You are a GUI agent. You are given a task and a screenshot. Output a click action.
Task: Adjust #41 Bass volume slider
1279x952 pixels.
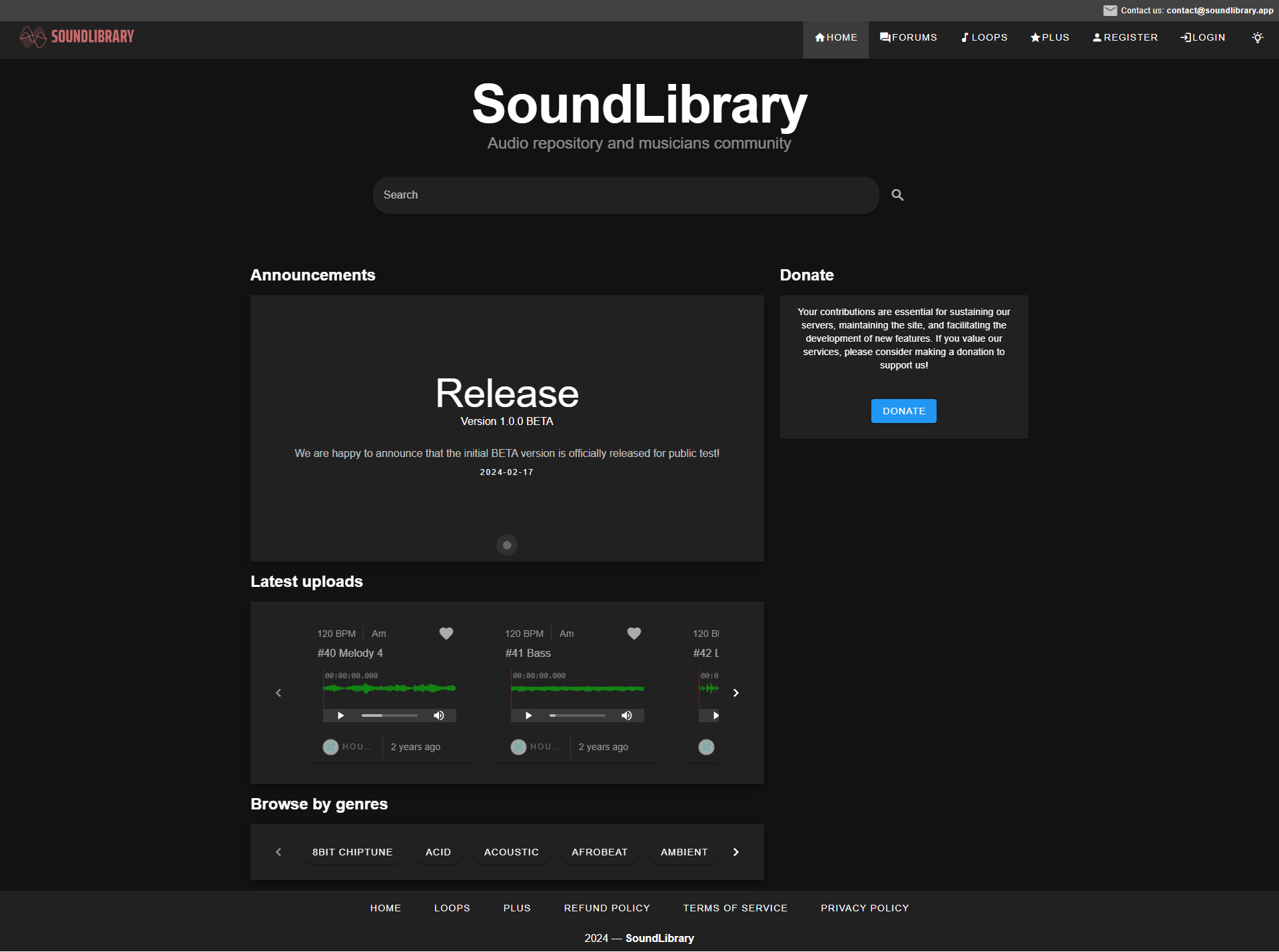coord(578,715)
